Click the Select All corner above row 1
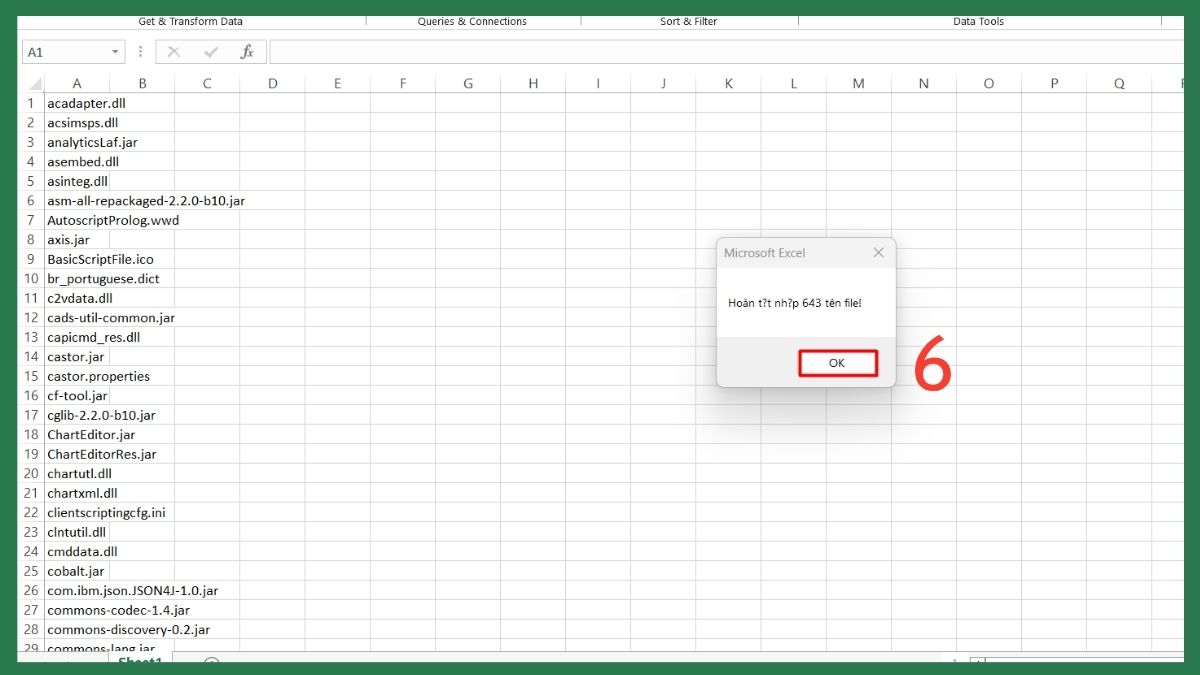The width and height of the screenshot is (1200, 675). 33,82
